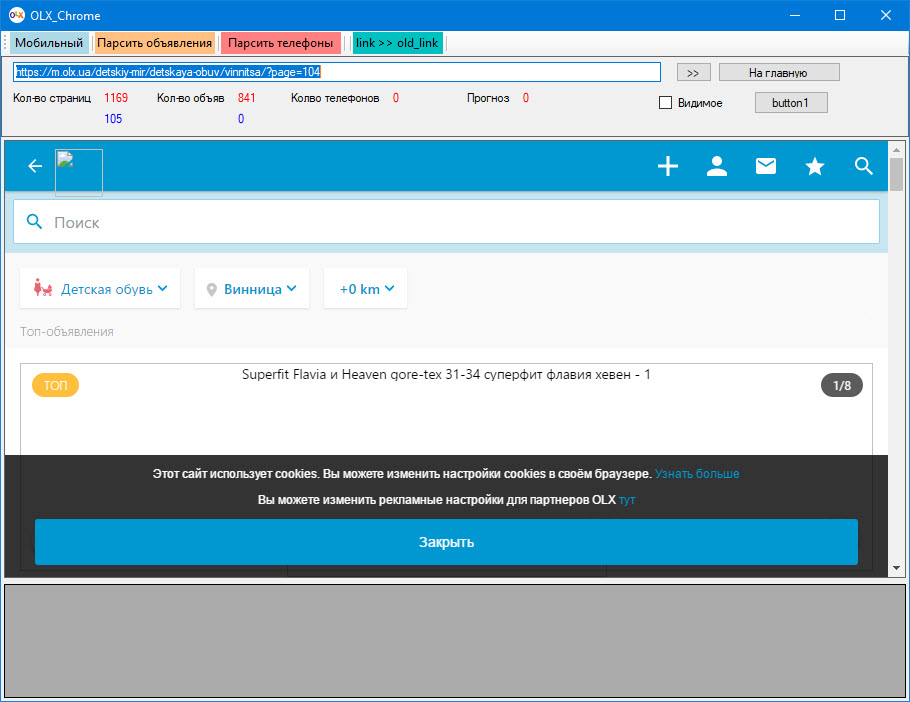Click the Кол-во страниц label

tap(52, 98)
